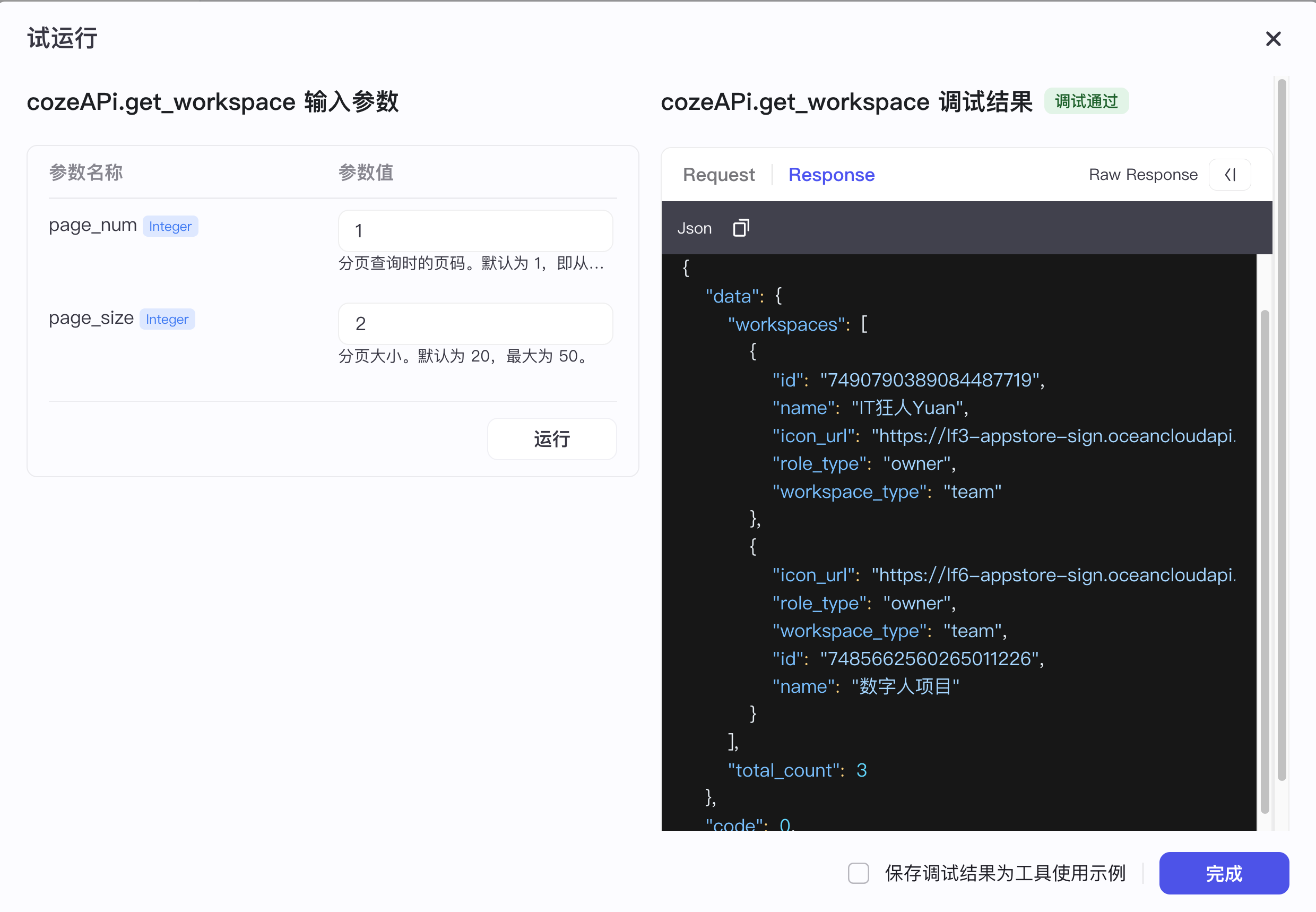Close the 试运行 dialog

tap(1273, 38)
